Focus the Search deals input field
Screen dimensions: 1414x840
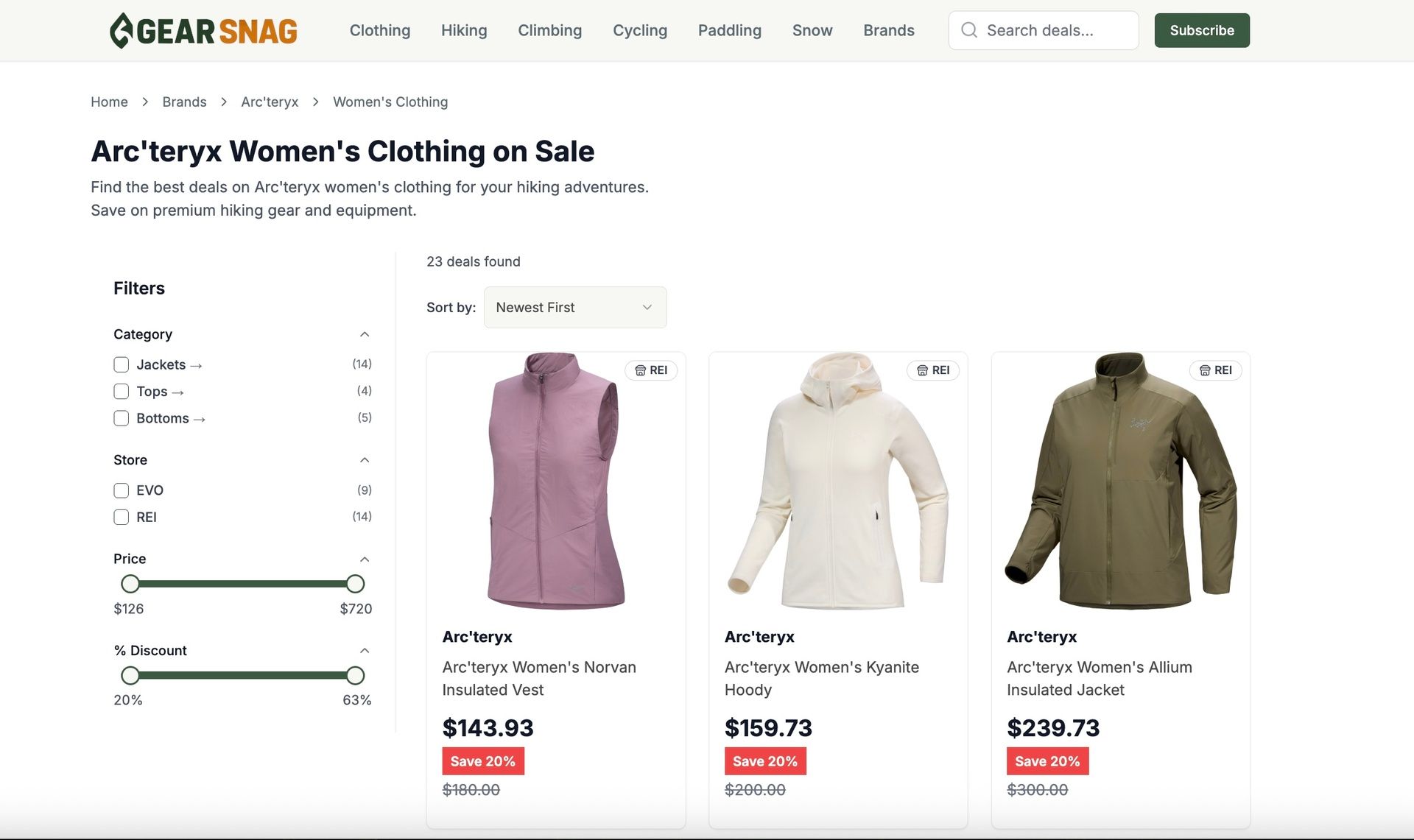tap(1044, 30)
